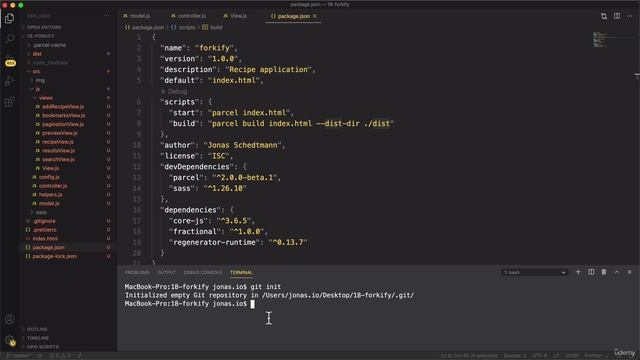Open .prettierrc file in explorer
This screenshot has width=640, height=360.
point(44,230)
